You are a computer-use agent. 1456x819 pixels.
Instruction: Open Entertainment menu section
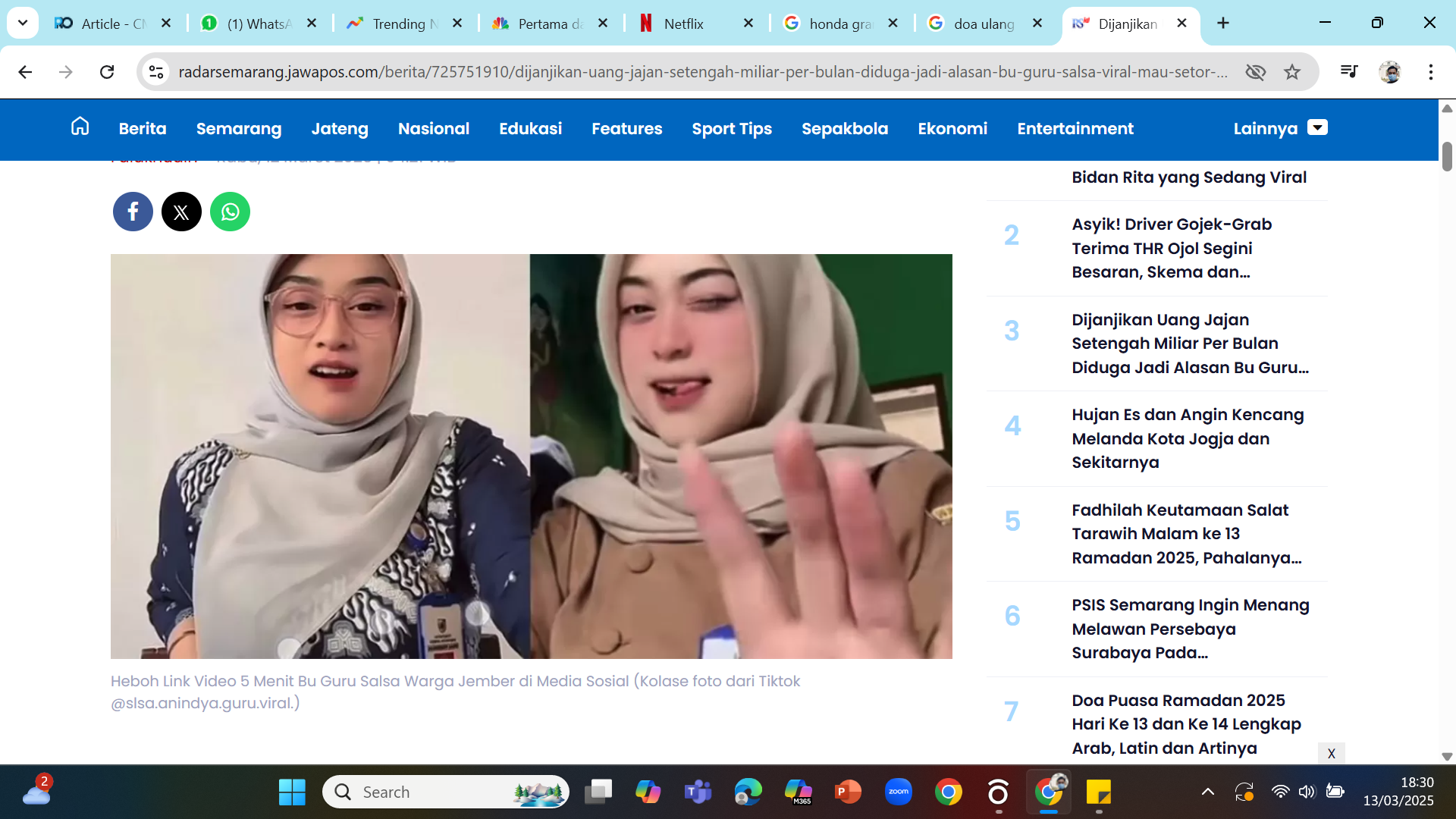(x=1075, y=128)
